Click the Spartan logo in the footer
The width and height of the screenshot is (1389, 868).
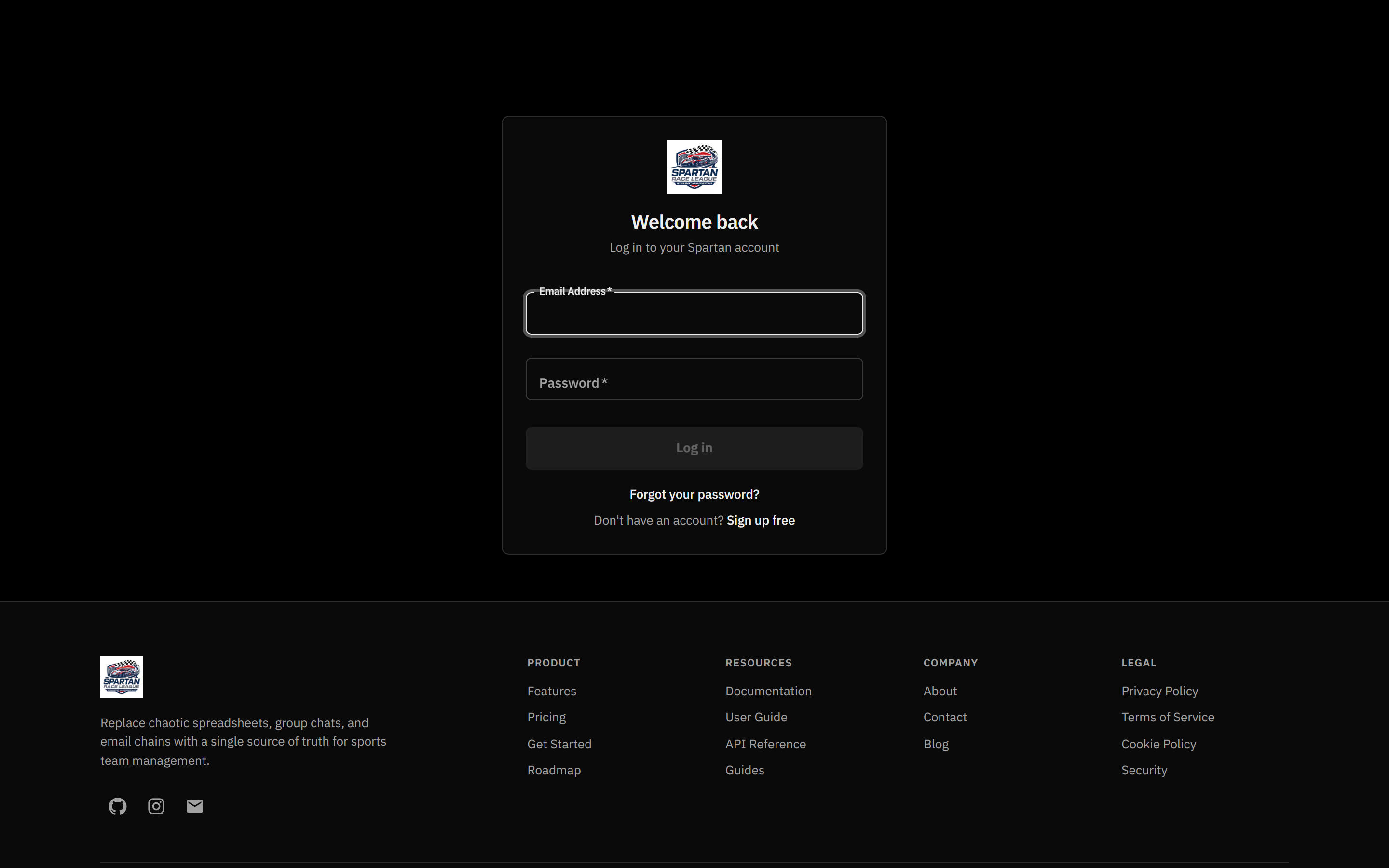pyautogui.click(x=121, y=677)
